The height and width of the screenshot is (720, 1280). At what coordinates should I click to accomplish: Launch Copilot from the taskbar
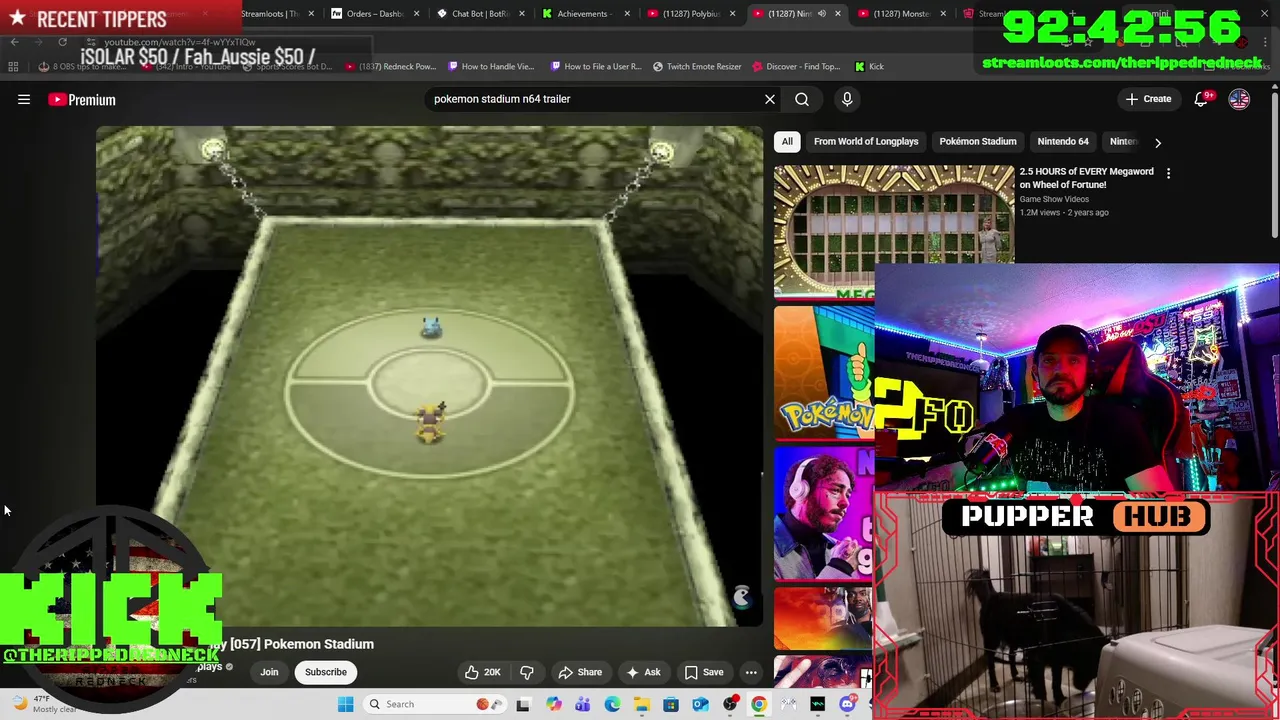coord(554,704)
